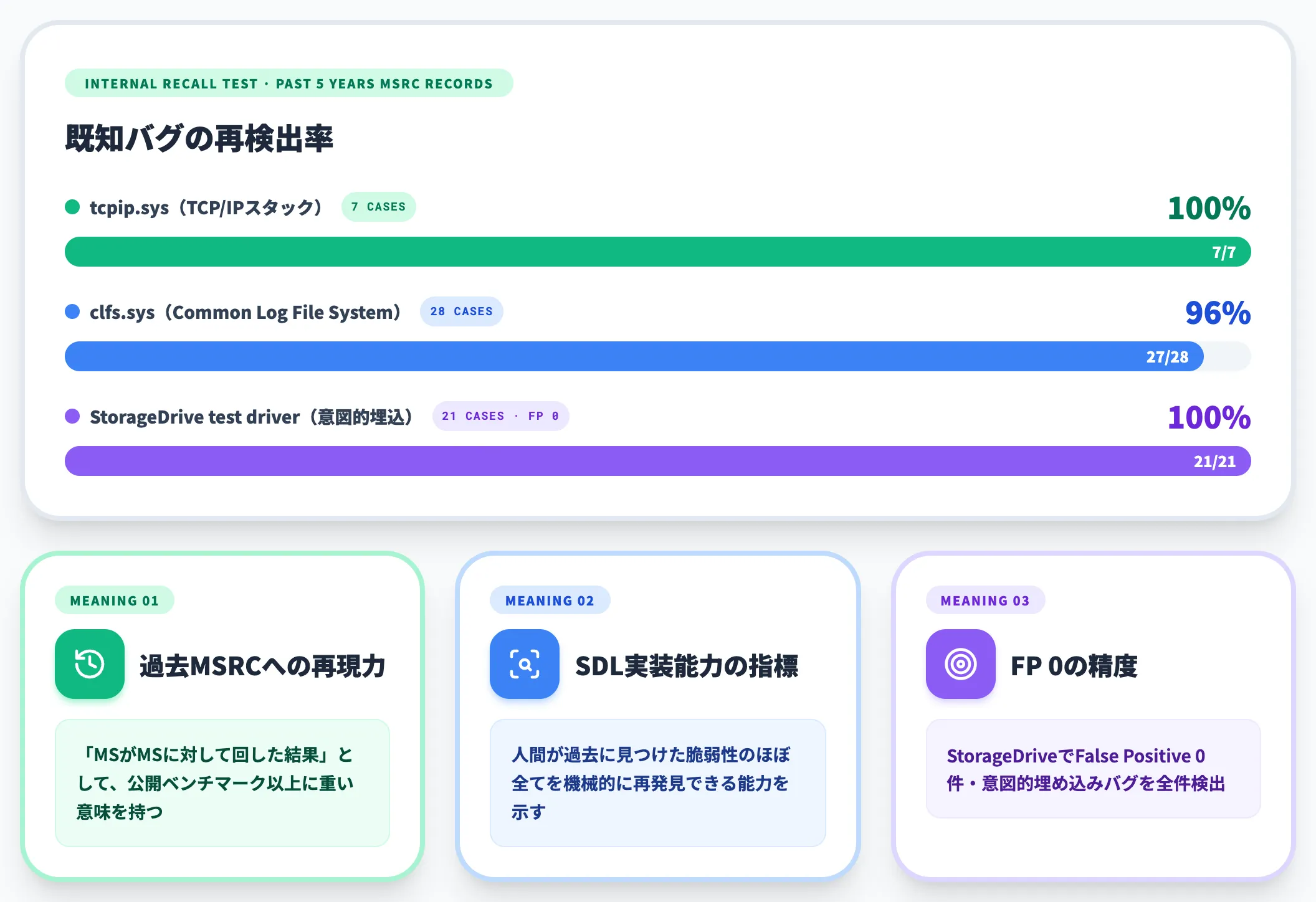Image resolution: width=1316 pixels, height=902 pixels.
Task: Click the 96% value for clfs.sys
Action: click(x=1218, y=313)
